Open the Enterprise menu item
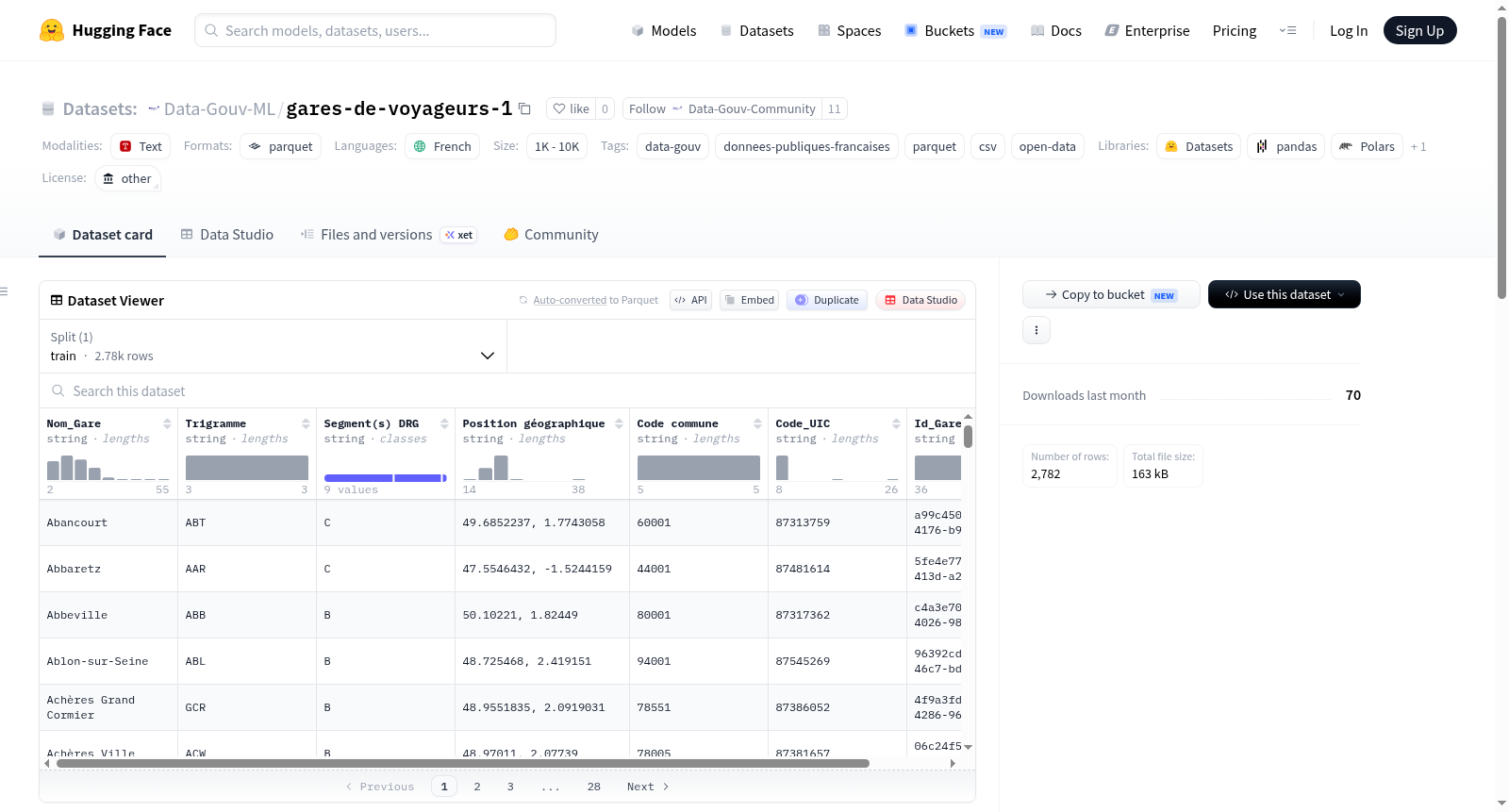The image size is (1509, 812). (1147, 30)
